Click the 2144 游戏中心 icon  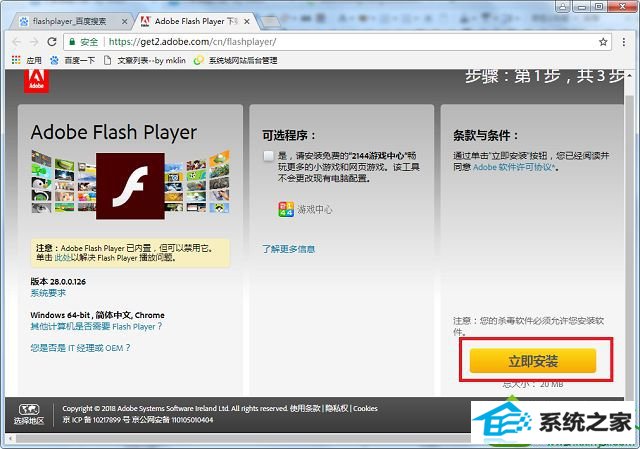coord(286,209)
